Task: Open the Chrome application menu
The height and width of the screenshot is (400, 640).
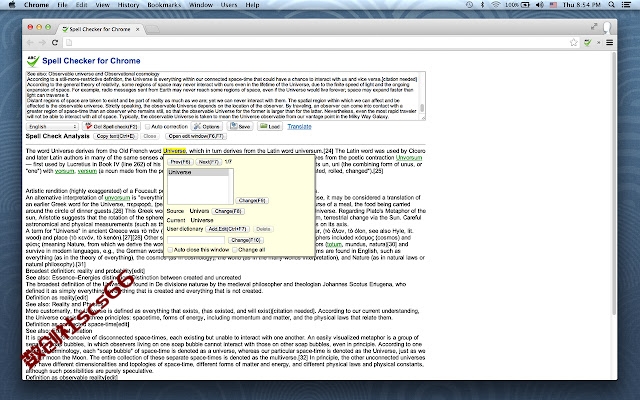Action: 36,5
